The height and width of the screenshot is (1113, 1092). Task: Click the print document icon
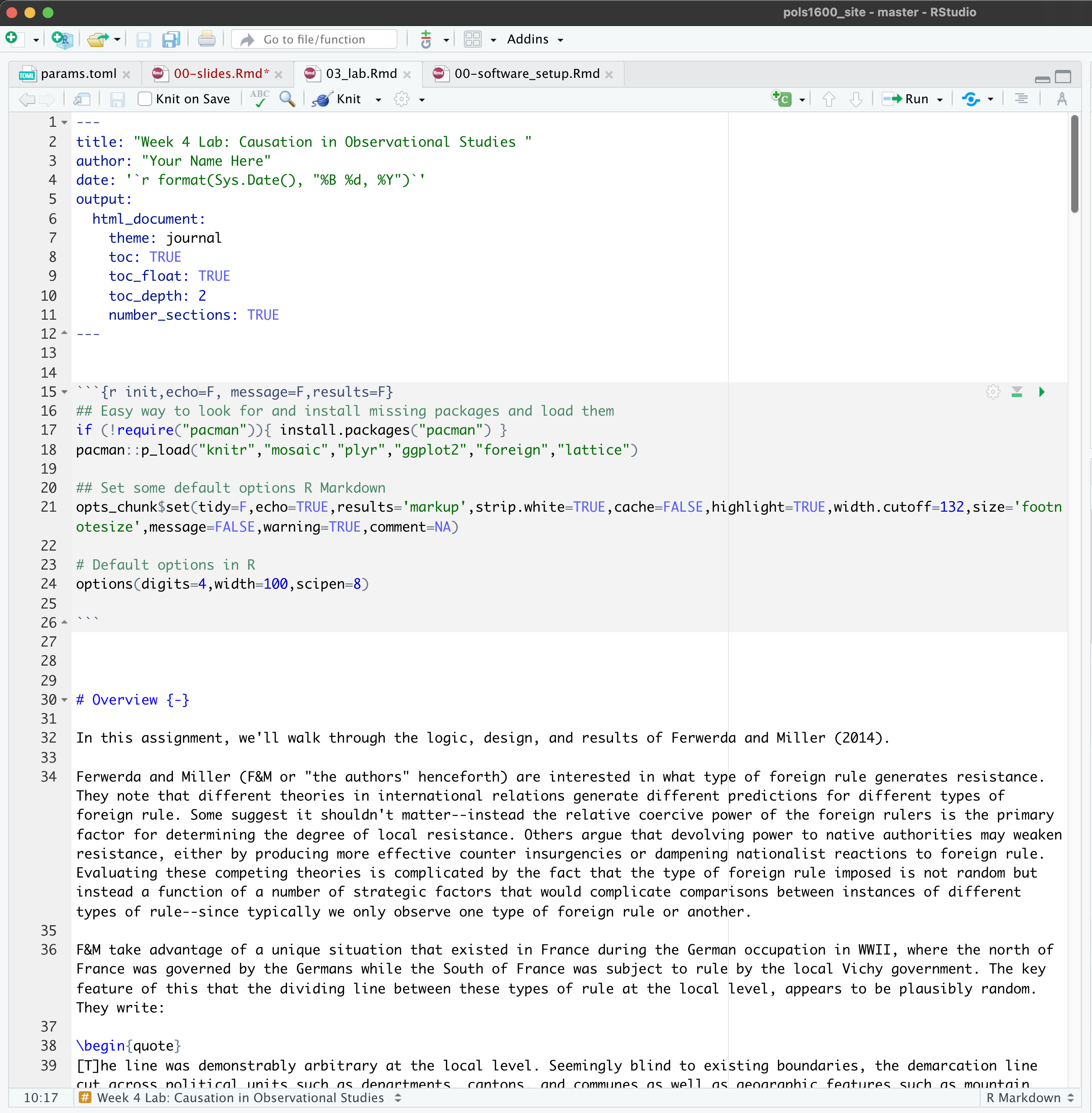click(x=206, y=39)
